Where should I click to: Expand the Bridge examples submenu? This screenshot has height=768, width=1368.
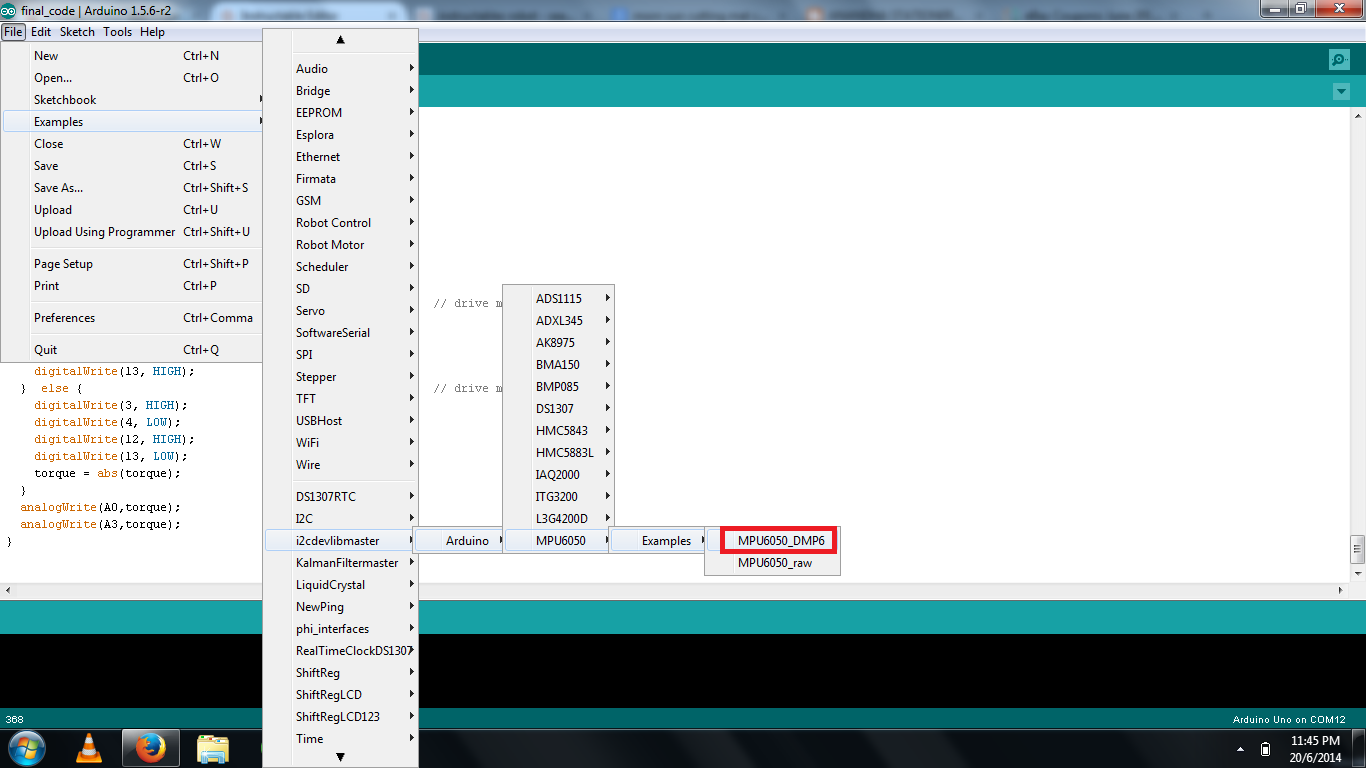coord(341,91)
